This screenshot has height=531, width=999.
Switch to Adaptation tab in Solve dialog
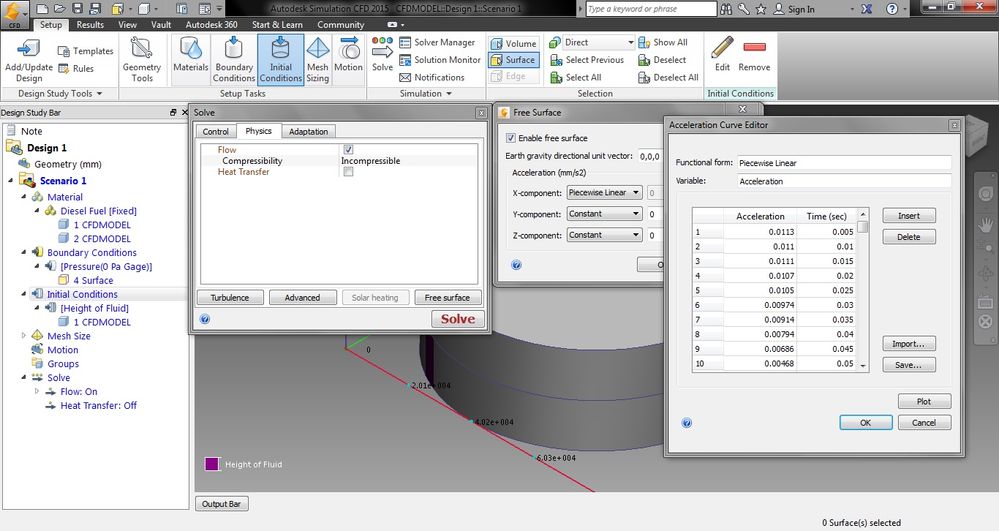[308, 131]
